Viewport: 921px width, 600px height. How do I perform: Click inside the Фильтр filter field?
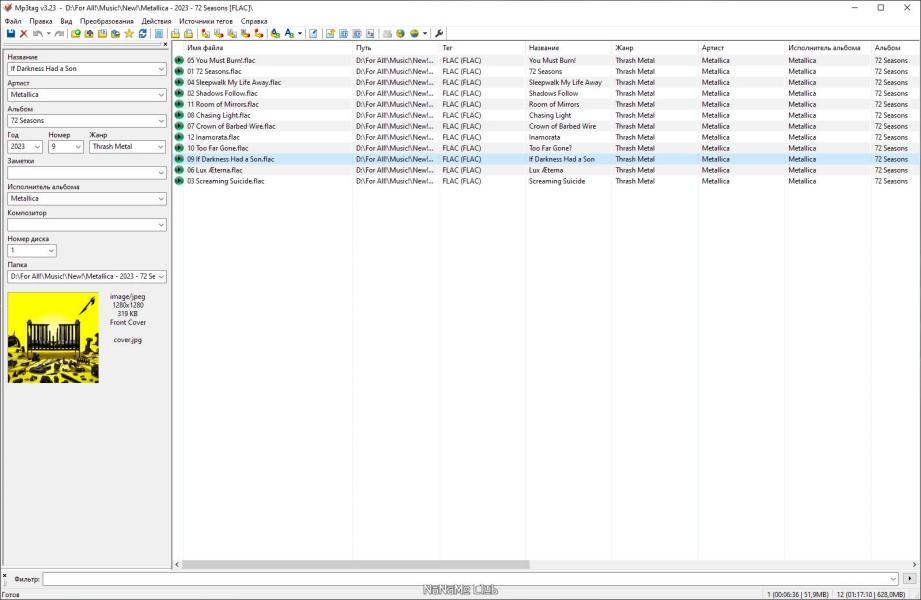tap(470, 579)
